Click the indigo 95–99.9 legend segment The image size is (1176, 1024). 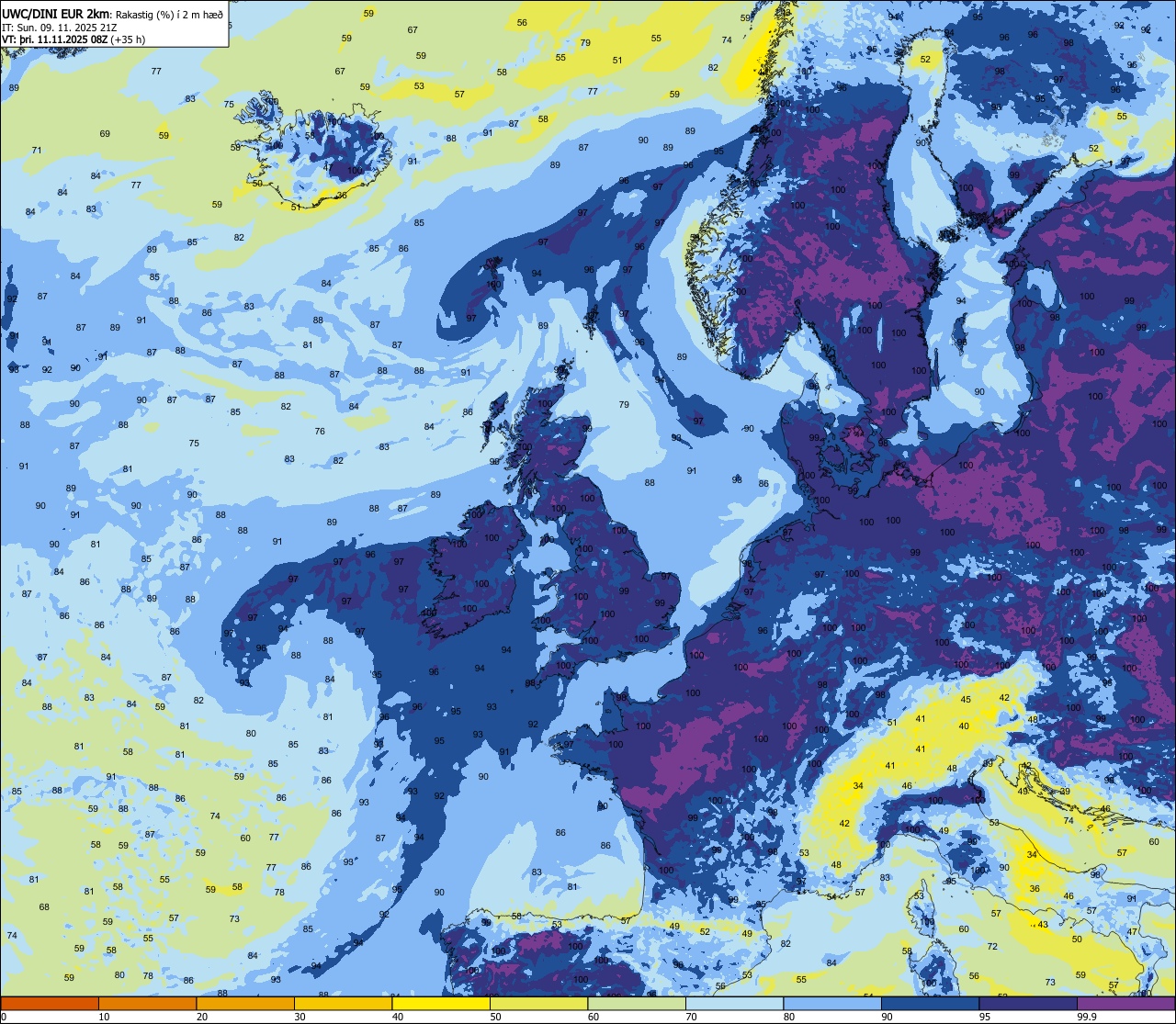[x=1028, y=1003]
